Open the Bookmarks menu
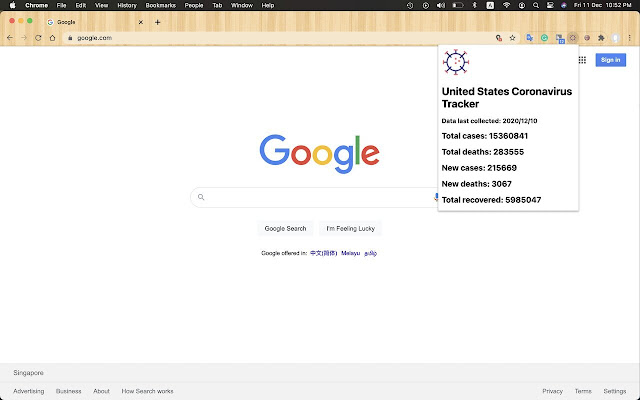 (x=160, y=5)
